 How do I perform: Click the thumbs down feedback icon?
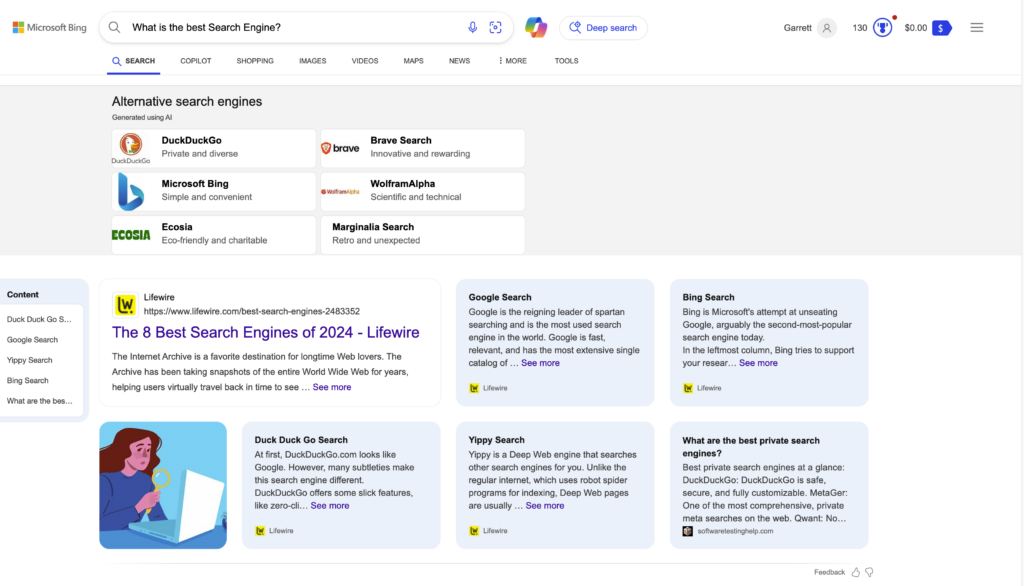(869, 572)
